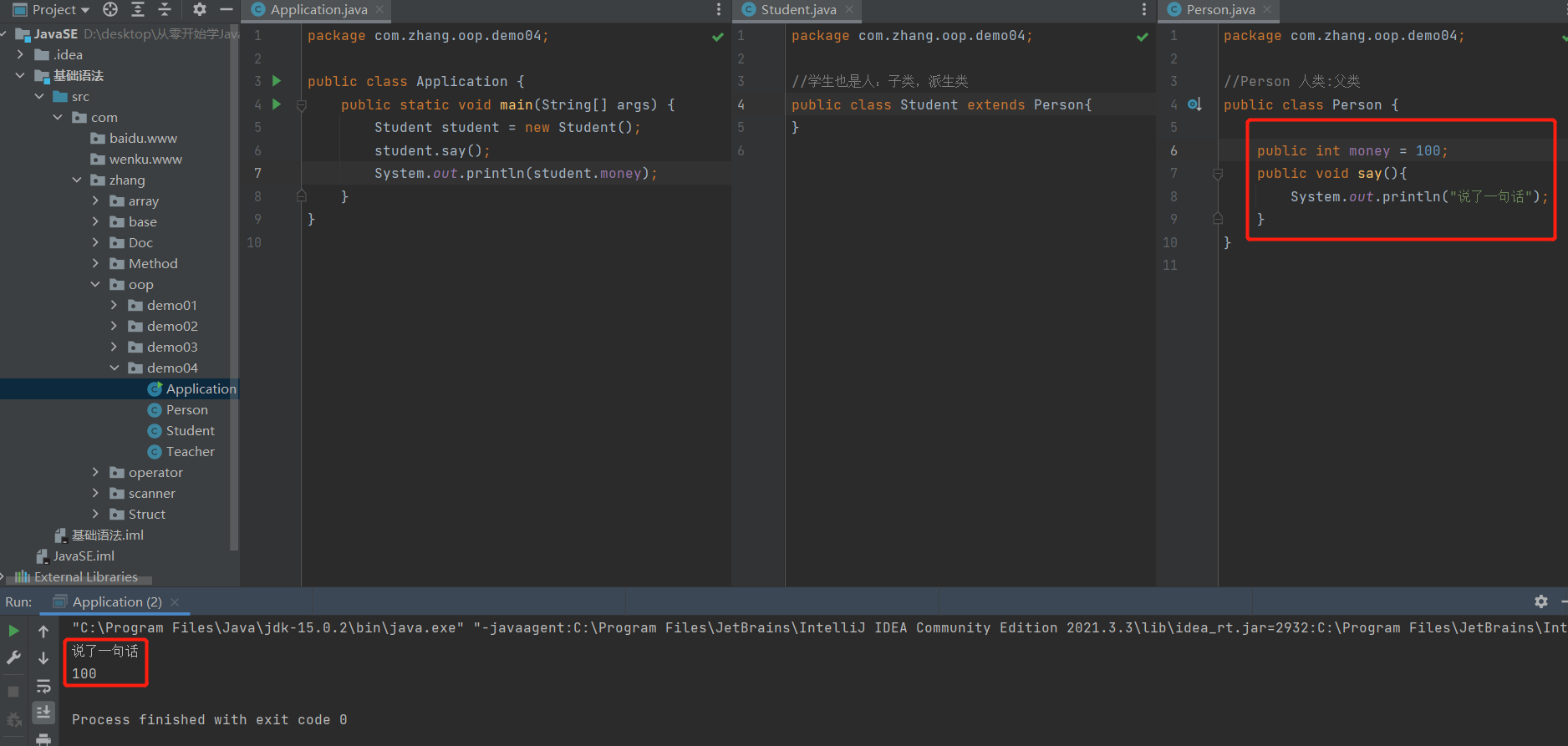Image resolution: width=1568 pixels, height=746 pixels.
Task: Click Expand All icon in Project toolbar
Action: (138, 9)
